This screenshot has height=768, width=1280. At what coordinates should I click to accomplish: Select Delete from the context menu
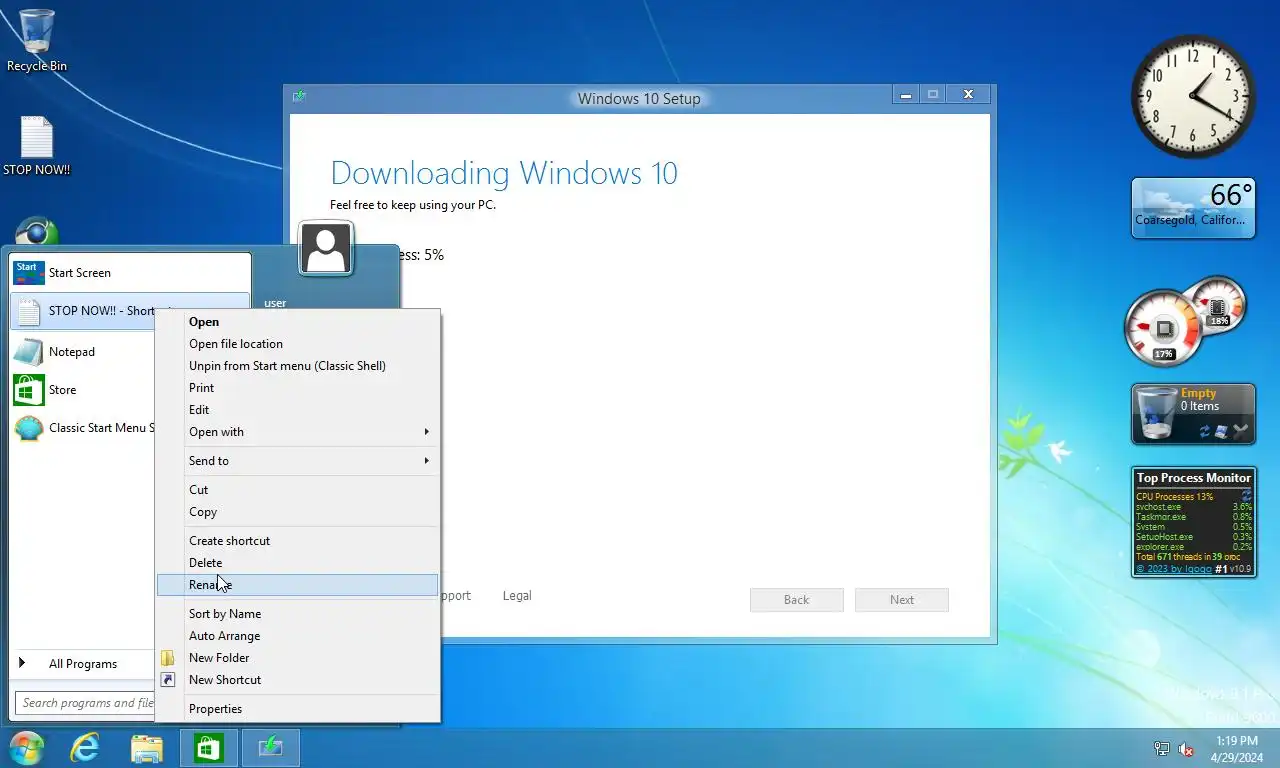(298, 563)
